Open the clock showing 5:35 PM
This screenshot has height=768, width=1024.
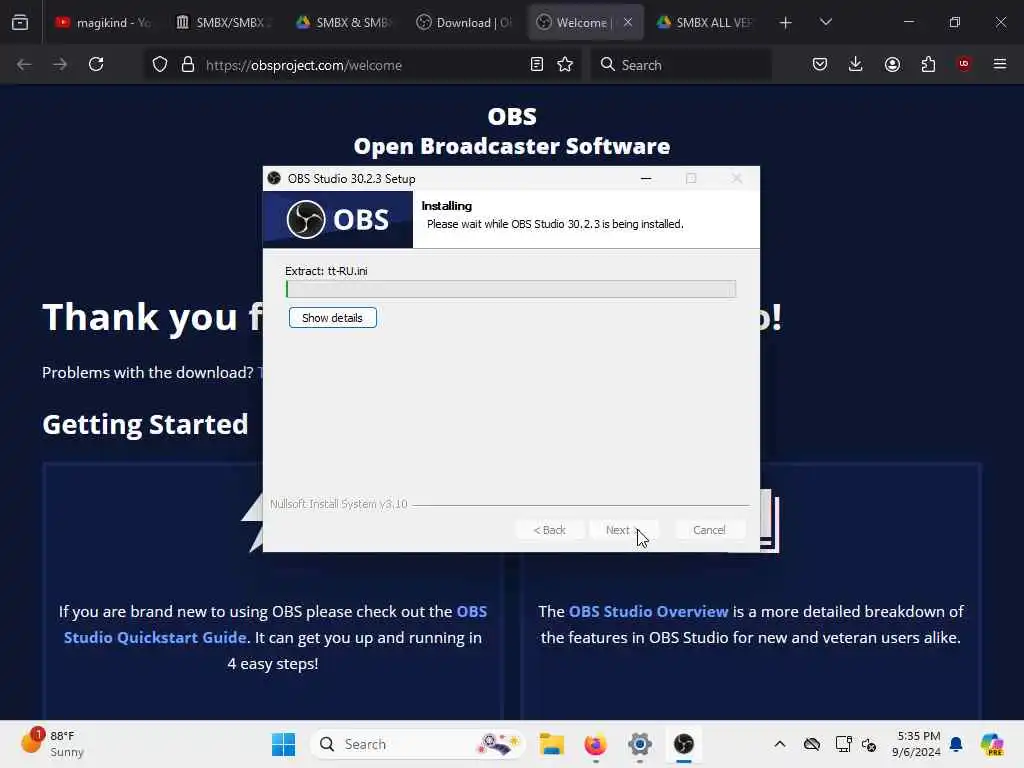(x=916, y=744)
